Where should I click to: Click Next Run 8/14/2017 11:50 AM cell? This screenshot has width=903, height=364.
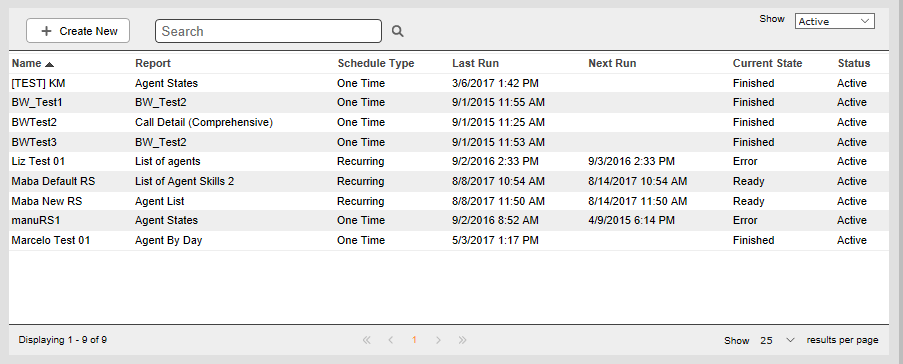pyautogui.click(x=638, y=201)
